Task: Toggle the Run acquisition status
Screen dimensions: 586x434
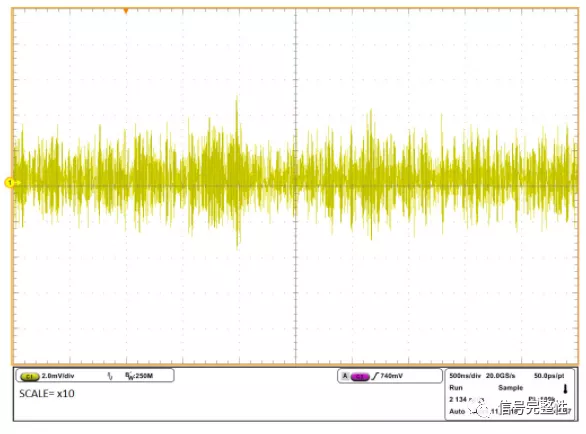Action: [456, 388]
